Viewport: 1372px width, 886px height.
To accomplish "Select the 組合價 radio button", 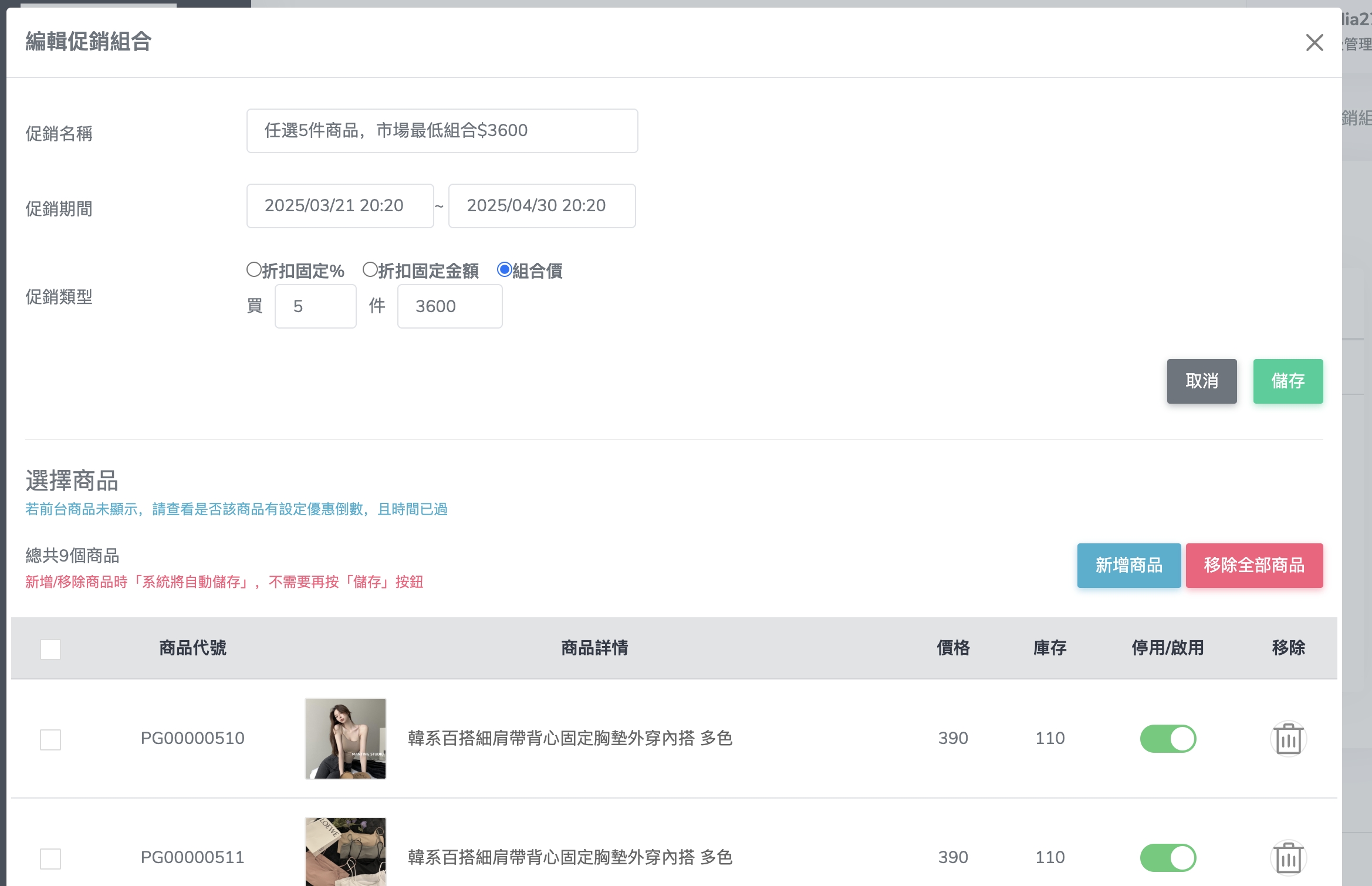I will pyautogui.click(x=504, y=270).
